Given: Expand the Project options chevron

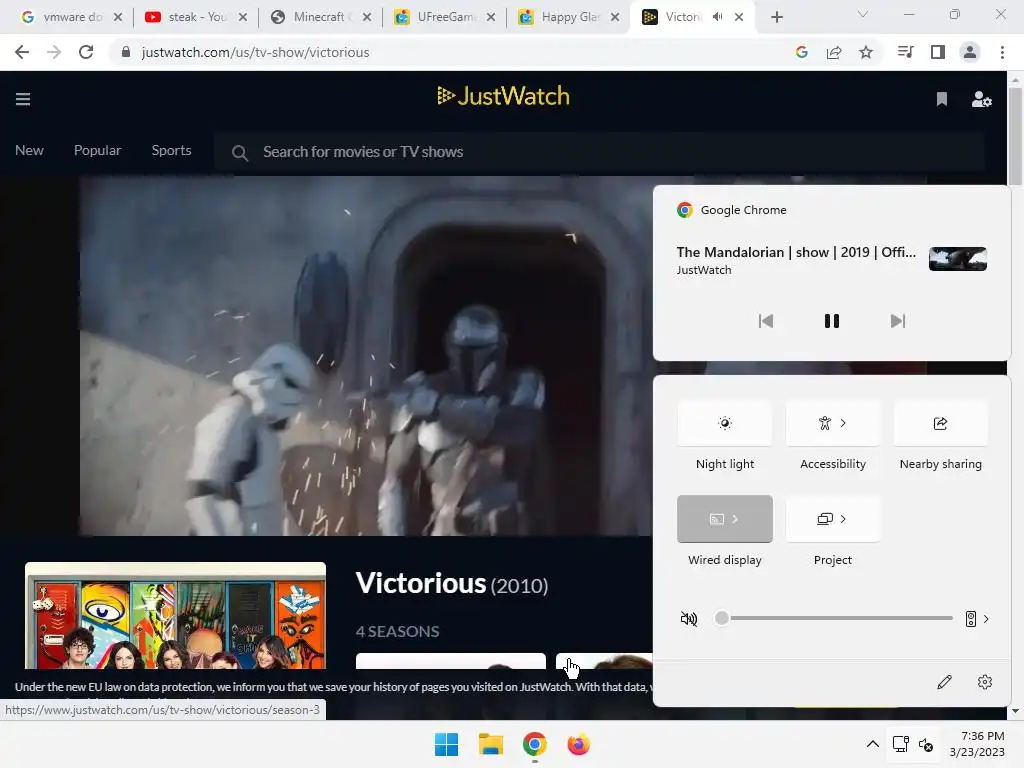Looking at the screenshot, I should pos(843,519).
